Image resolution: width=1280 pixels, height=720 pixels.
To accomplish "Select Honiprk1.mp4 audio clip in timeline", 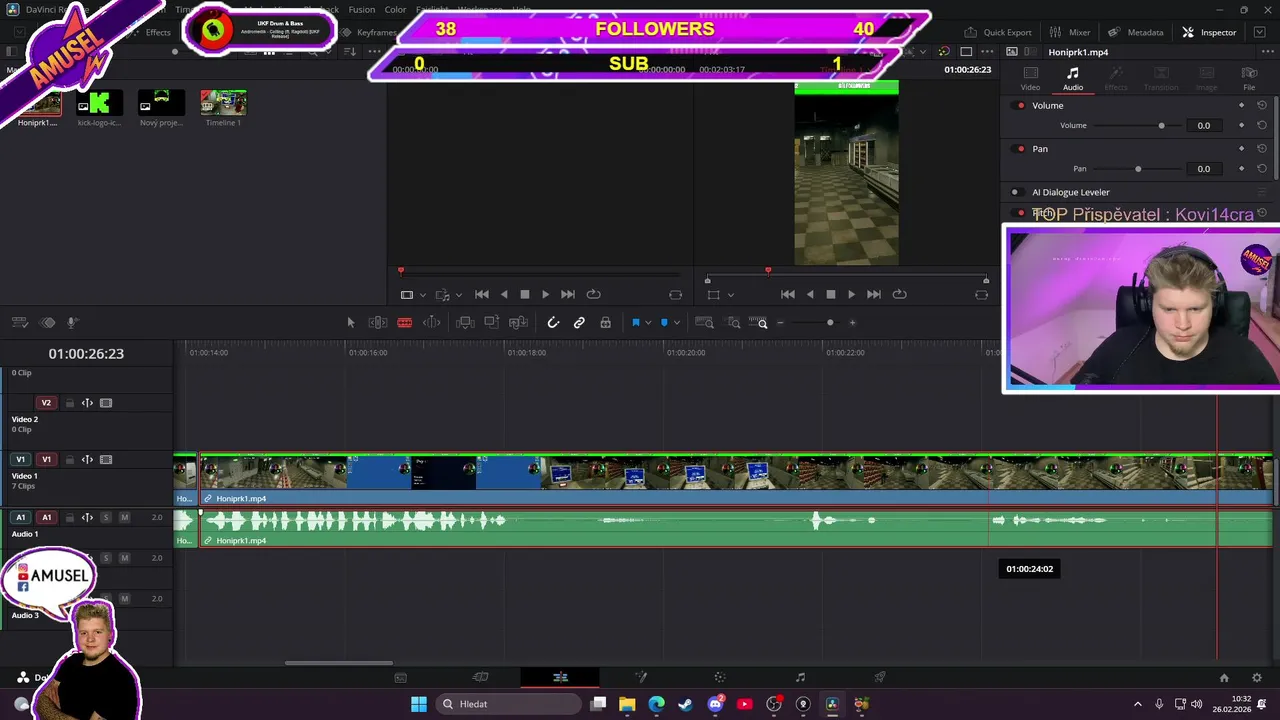I will (x=735, y=528).
